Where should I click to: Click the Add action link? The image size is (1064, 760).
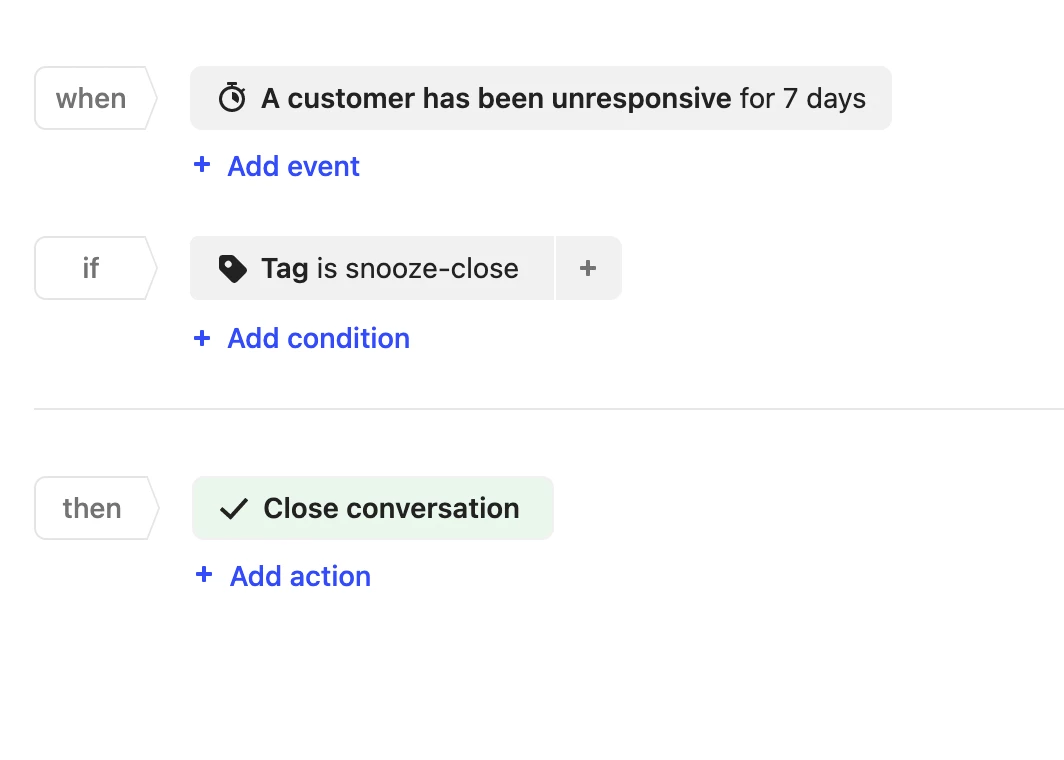[x=300, y=576]
